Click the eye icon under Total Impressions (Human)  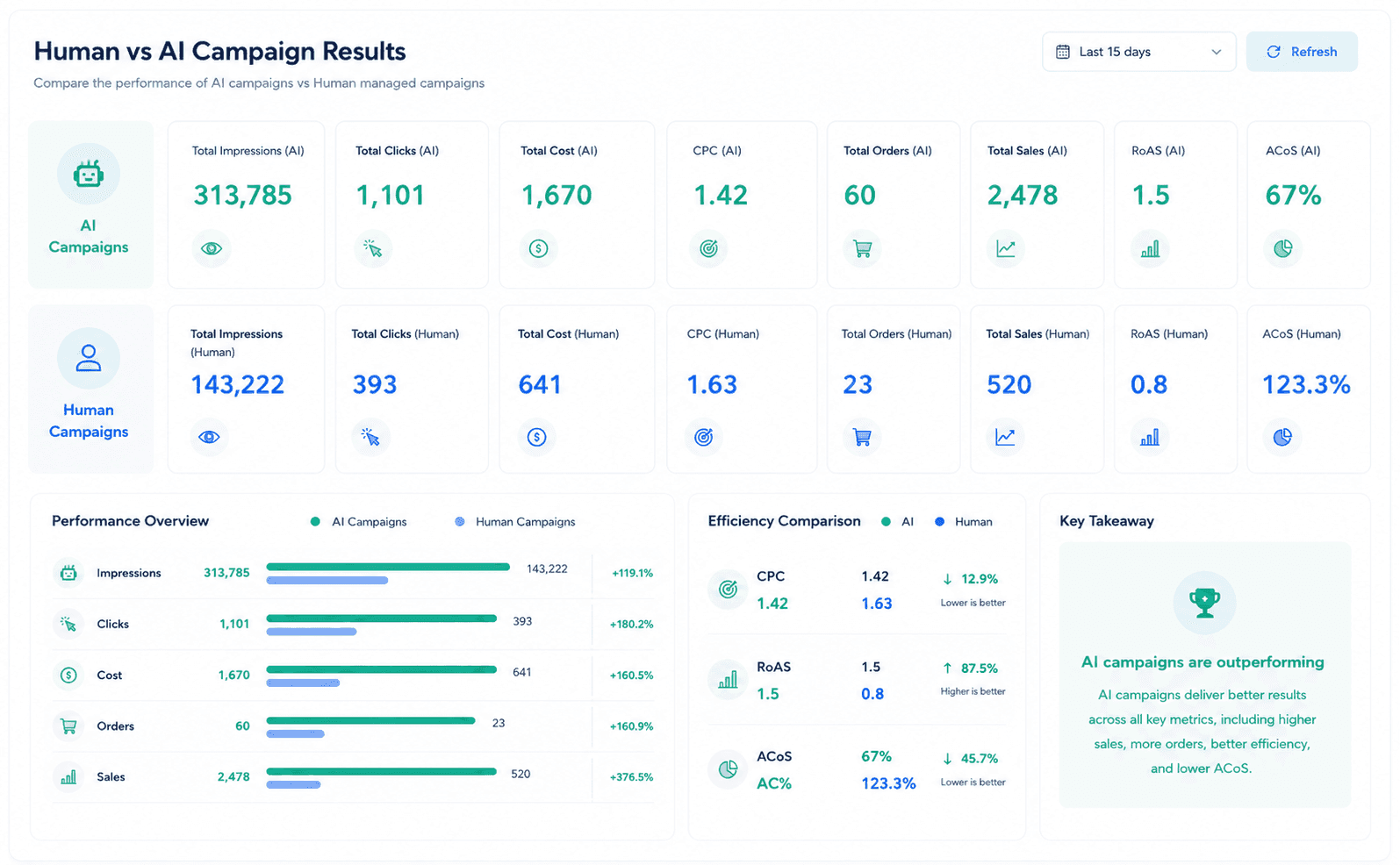pos(209,437)
